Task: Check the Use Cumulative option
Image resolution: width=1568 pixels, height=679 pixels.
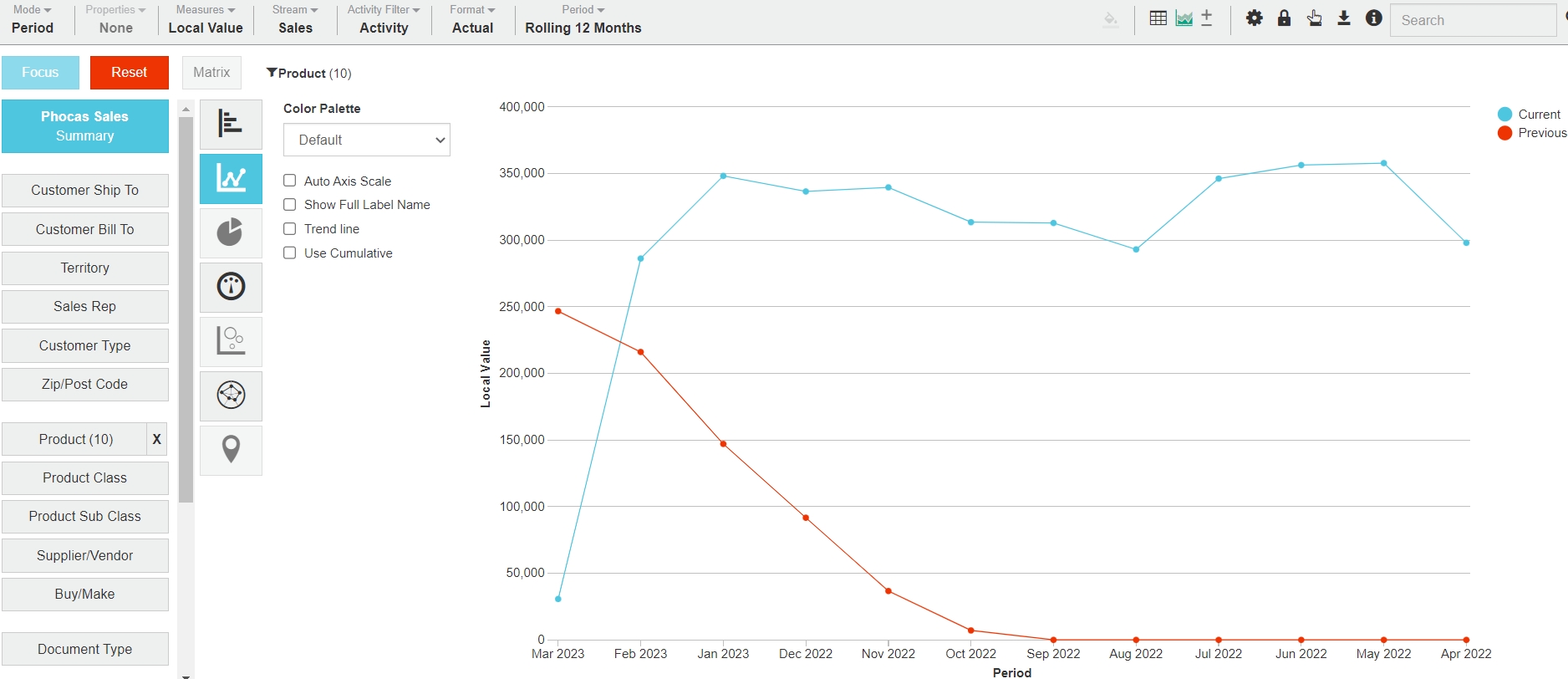Action: click(x=290, y=253)
